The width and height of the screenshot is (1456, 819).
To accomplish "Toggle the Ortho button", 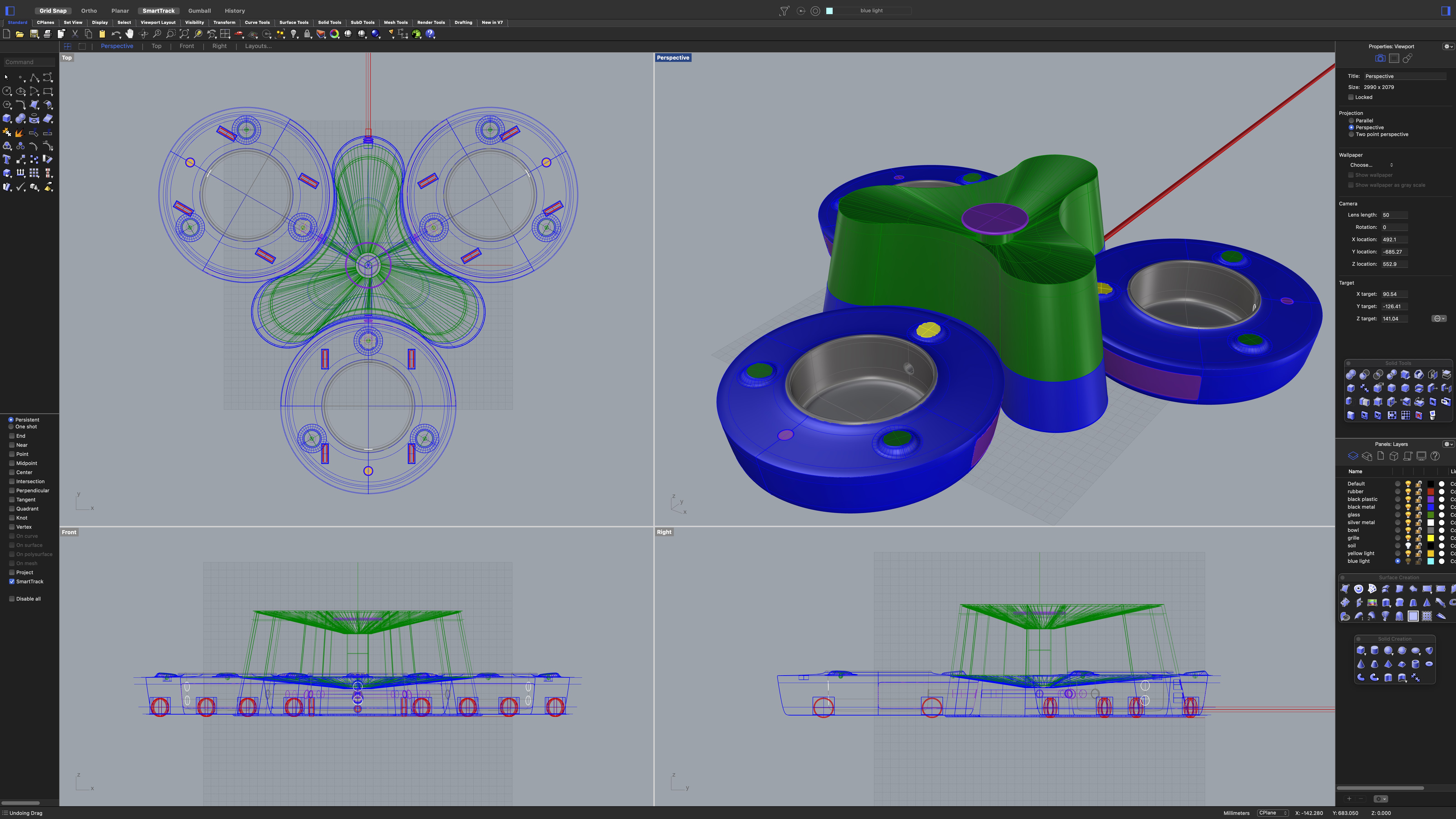I will point(89,11).
